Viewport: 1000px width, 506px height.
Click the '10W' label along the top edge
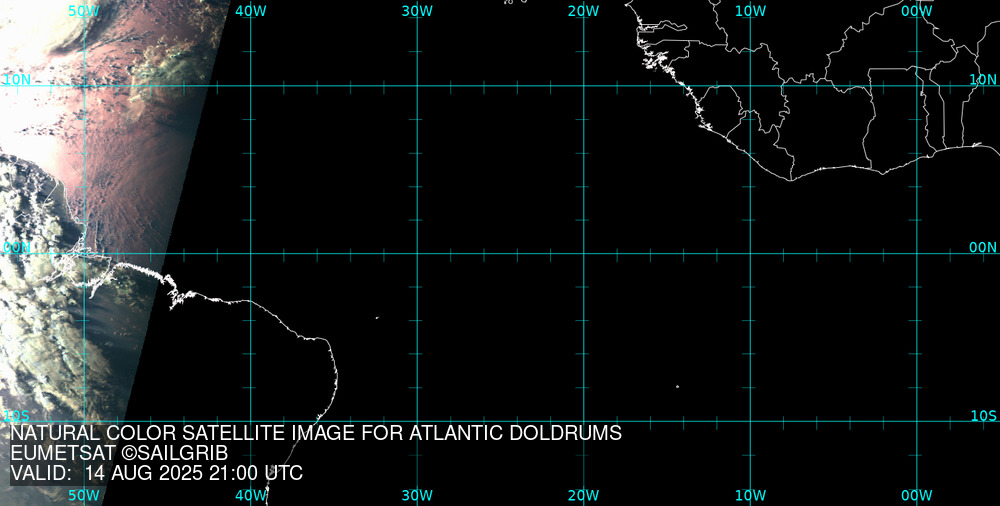(750, 11)
